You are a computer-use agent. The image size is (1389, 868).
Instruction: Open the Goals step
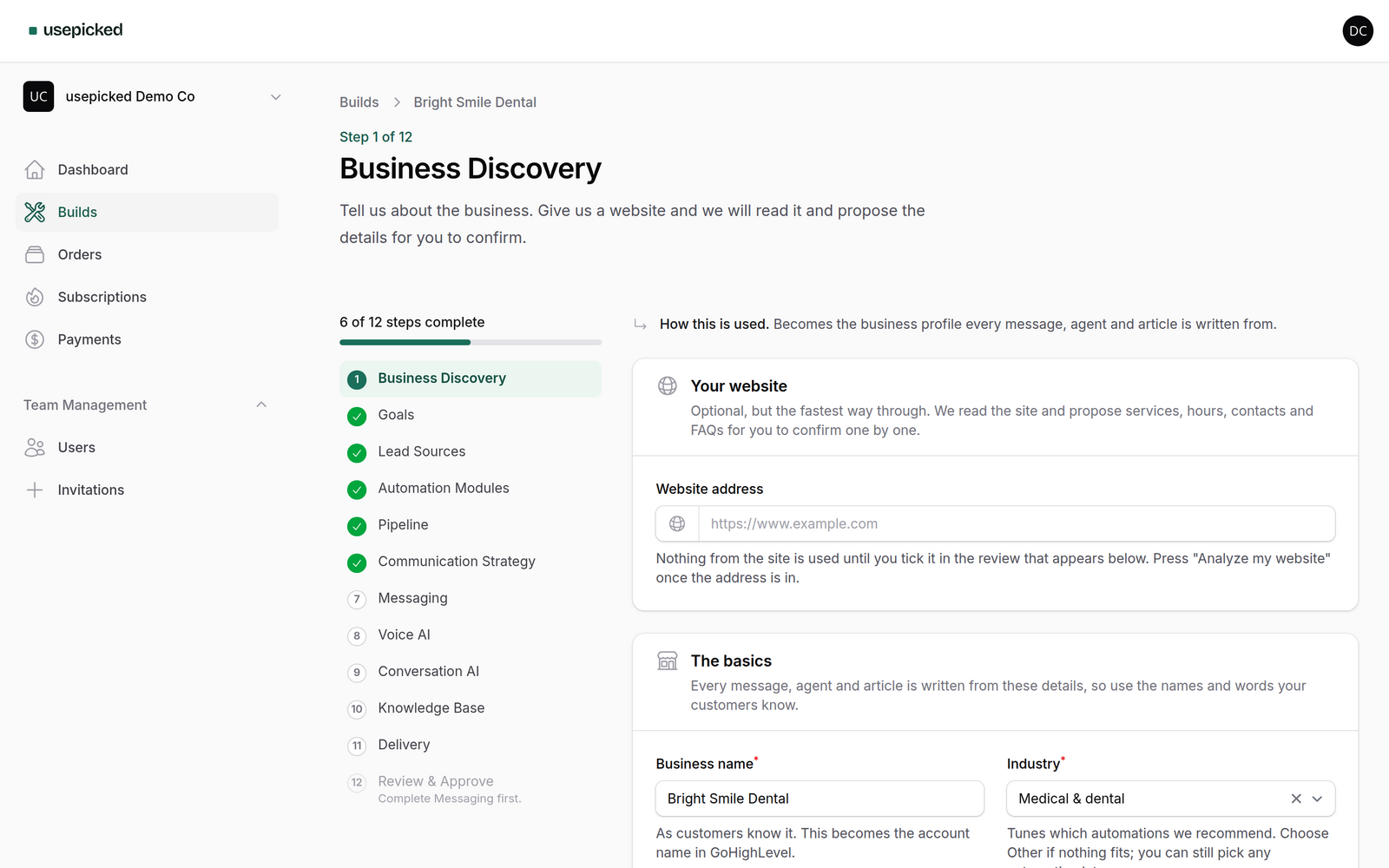[471, 415]
